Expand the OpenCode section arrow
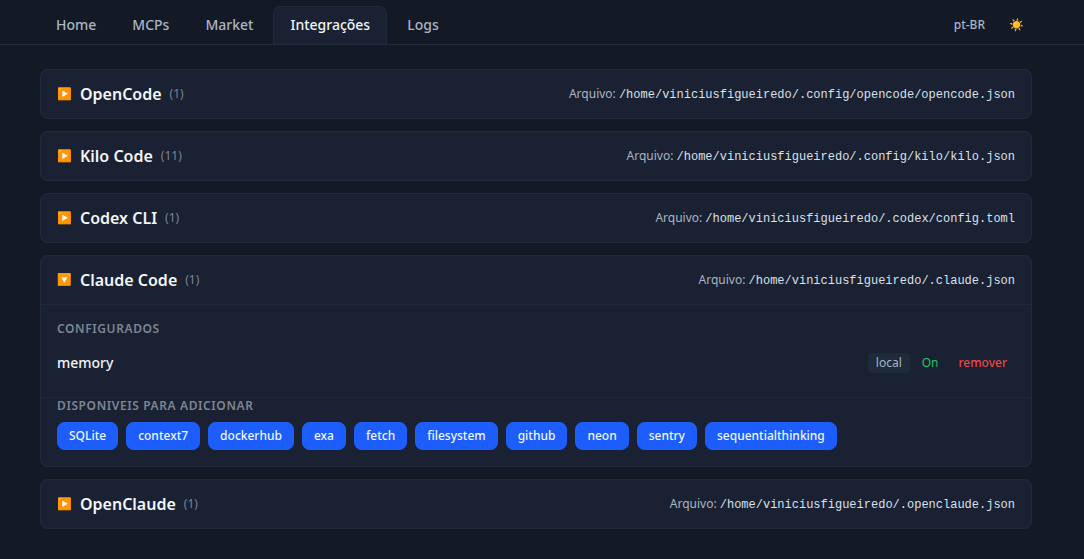The width and height of the screenshot is (1084, 559). [64, 94]
